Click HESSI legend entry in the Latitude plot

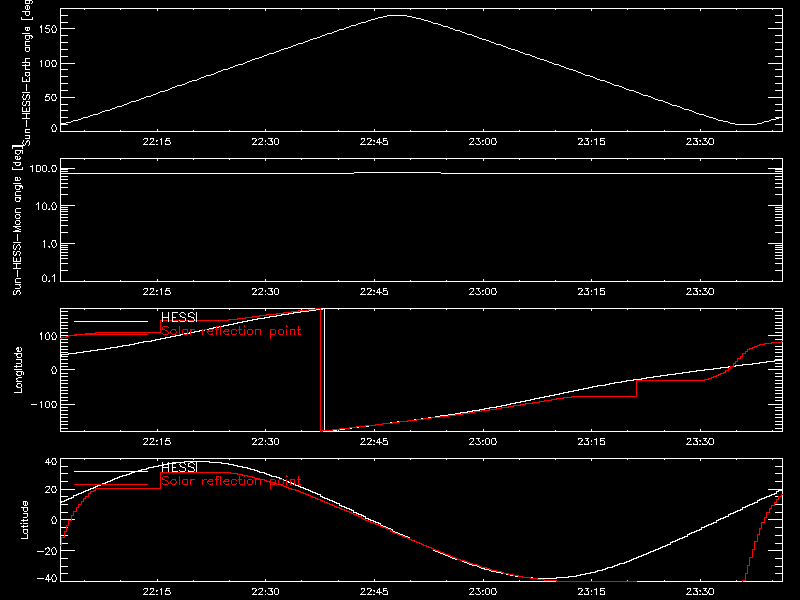click(179, 467)
